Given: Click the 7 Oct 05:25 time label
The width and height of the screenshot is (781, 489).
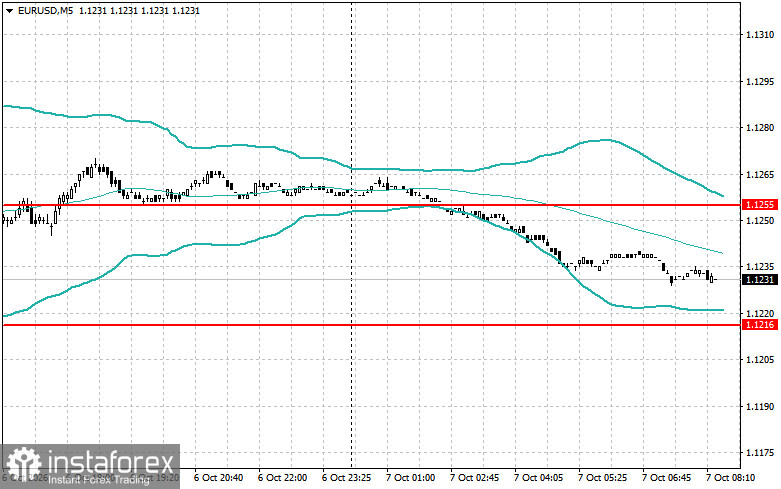Looking at the screenshot, I should pos(602,478).
